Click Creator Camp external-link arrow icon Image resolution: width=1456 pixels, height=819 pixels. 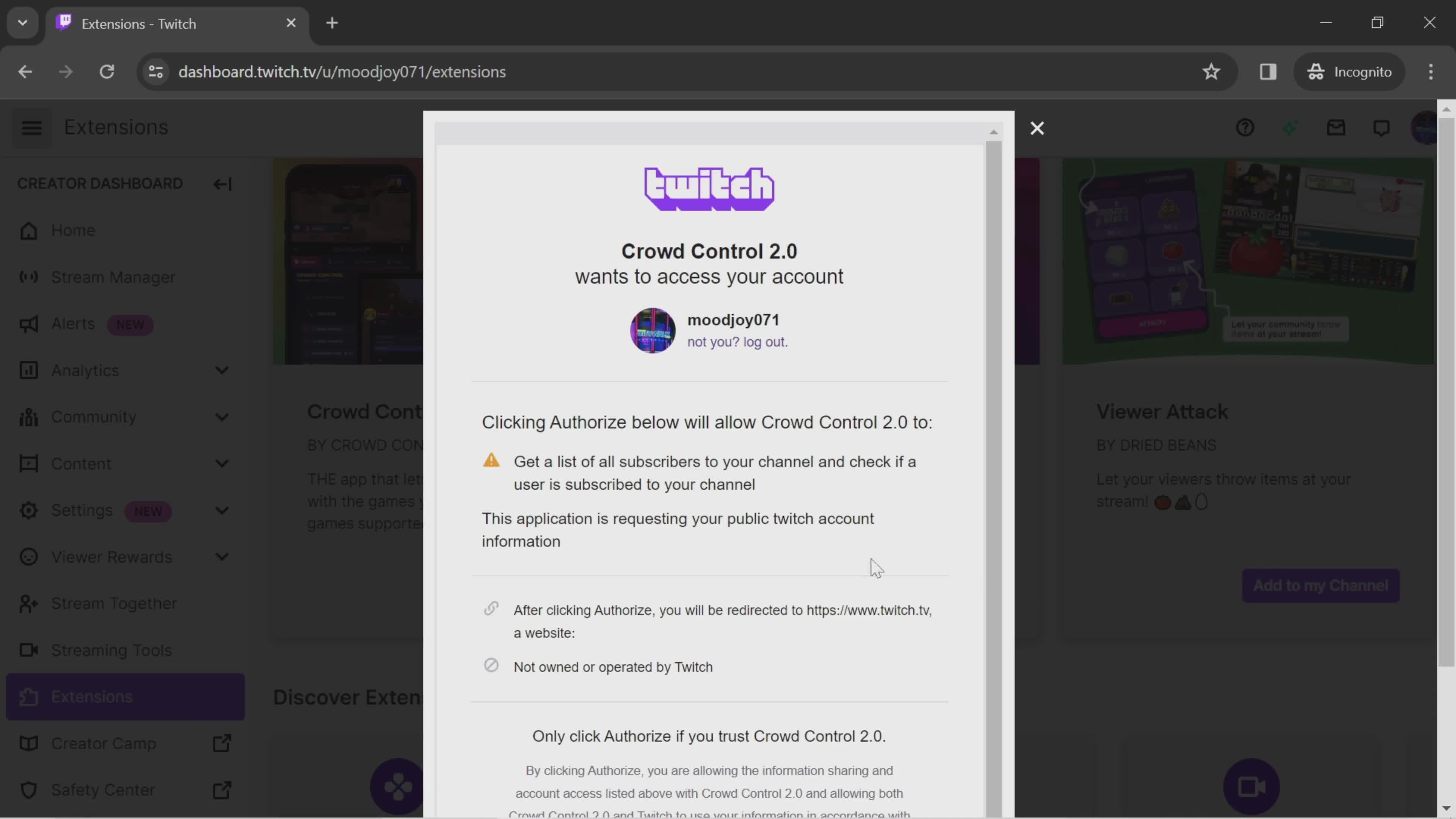pyautogui.click(x=222, y=744)
